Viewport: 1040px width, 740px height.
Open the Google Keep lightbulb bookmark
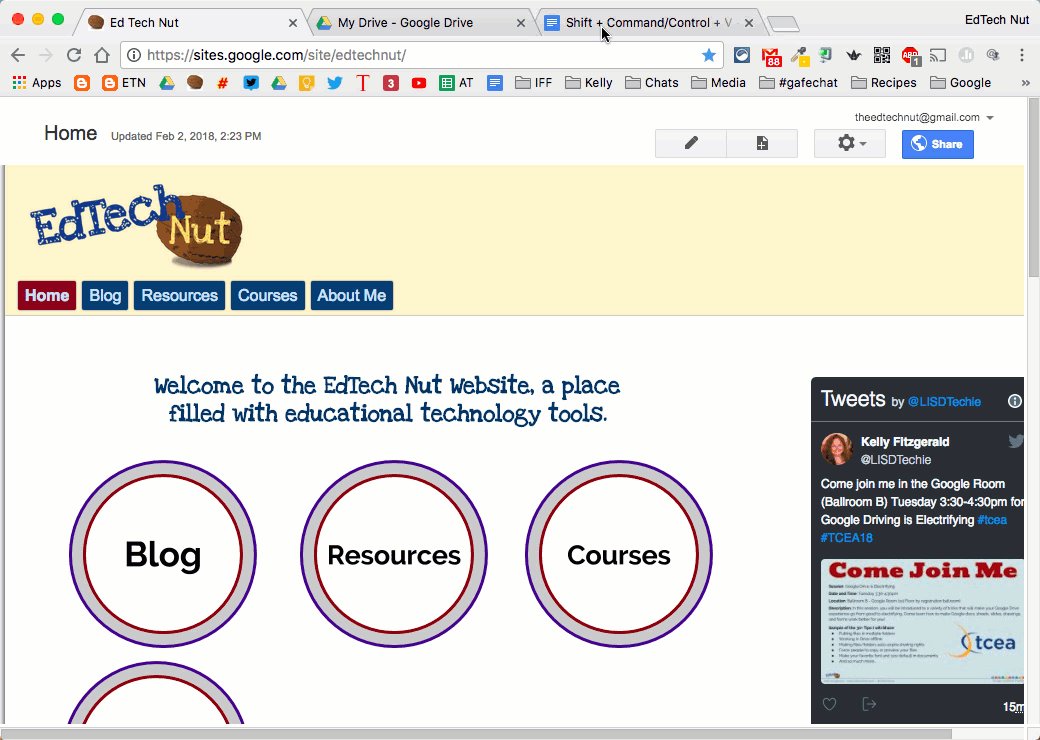point(306,83)
